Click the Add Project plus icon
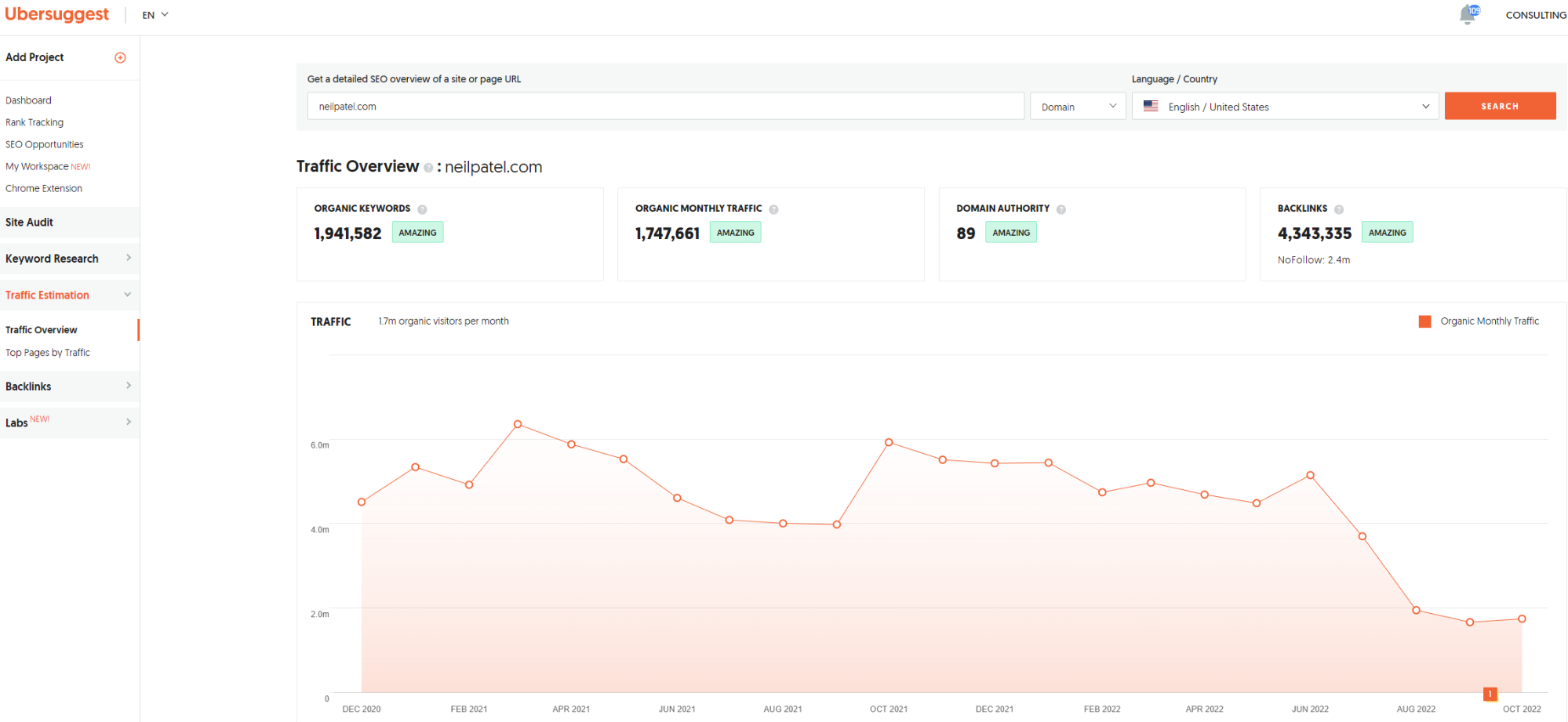 [x=120, y=56]
